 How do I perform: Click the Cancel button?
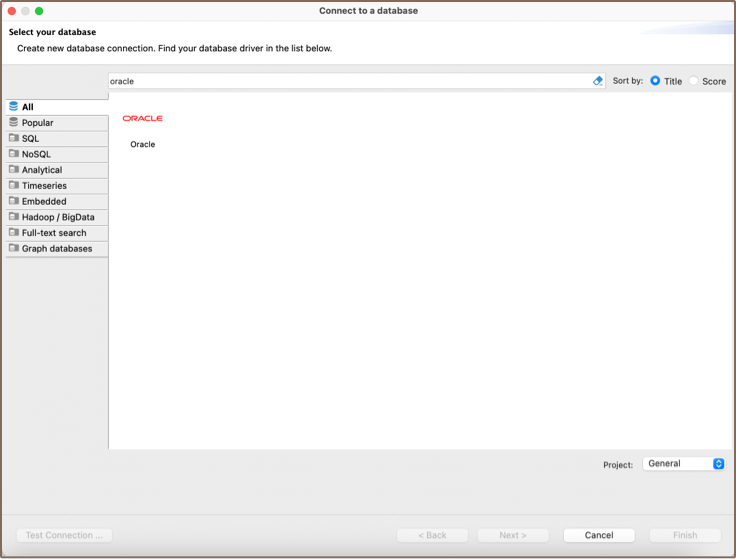click(x=599, y=535)
